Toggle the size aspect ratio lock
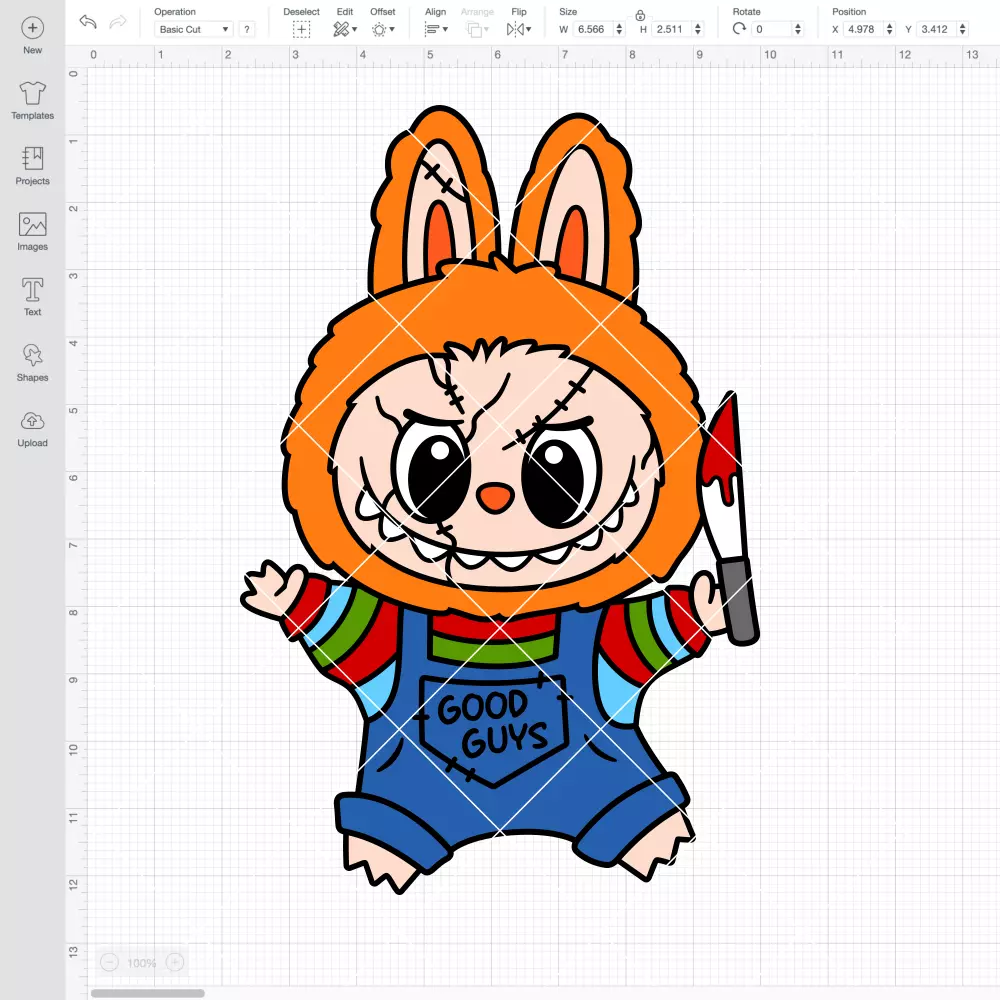This screenshot has width=1000, height=1000. [x=640, y=15]
